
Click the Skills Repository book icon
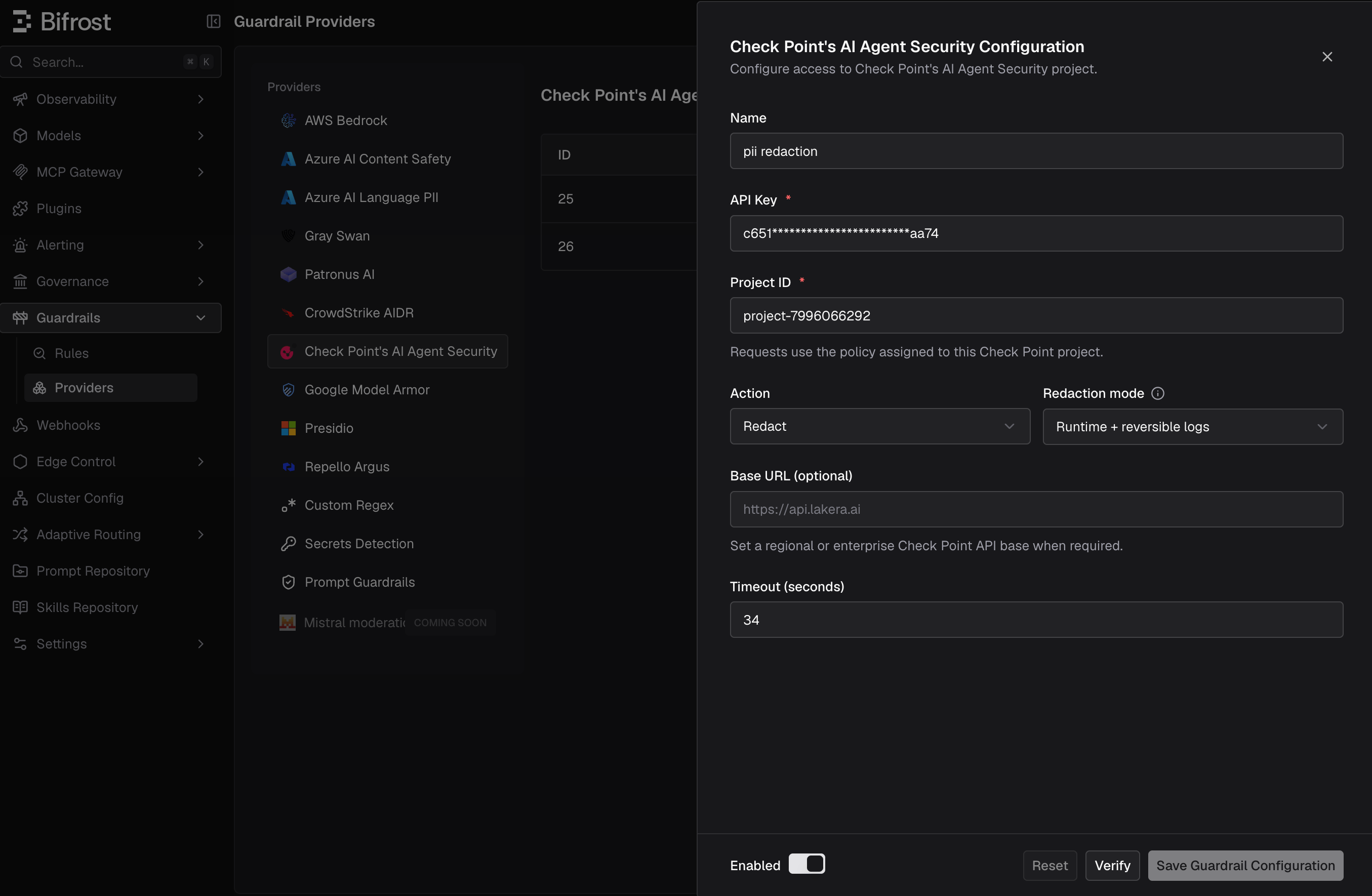[x=20, y=607]
